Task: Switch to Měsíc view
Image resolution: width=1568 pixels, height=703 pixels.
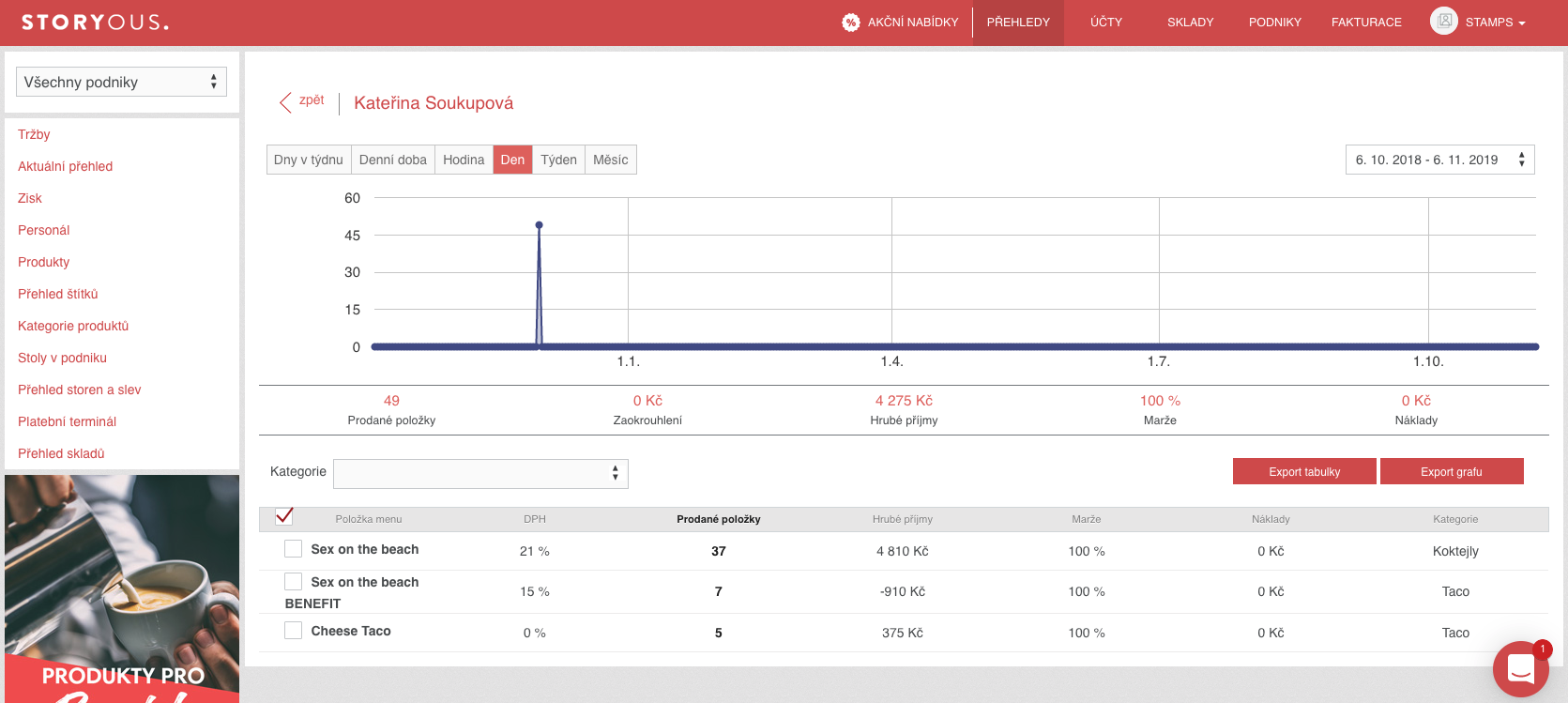Action: coord(611,160)
